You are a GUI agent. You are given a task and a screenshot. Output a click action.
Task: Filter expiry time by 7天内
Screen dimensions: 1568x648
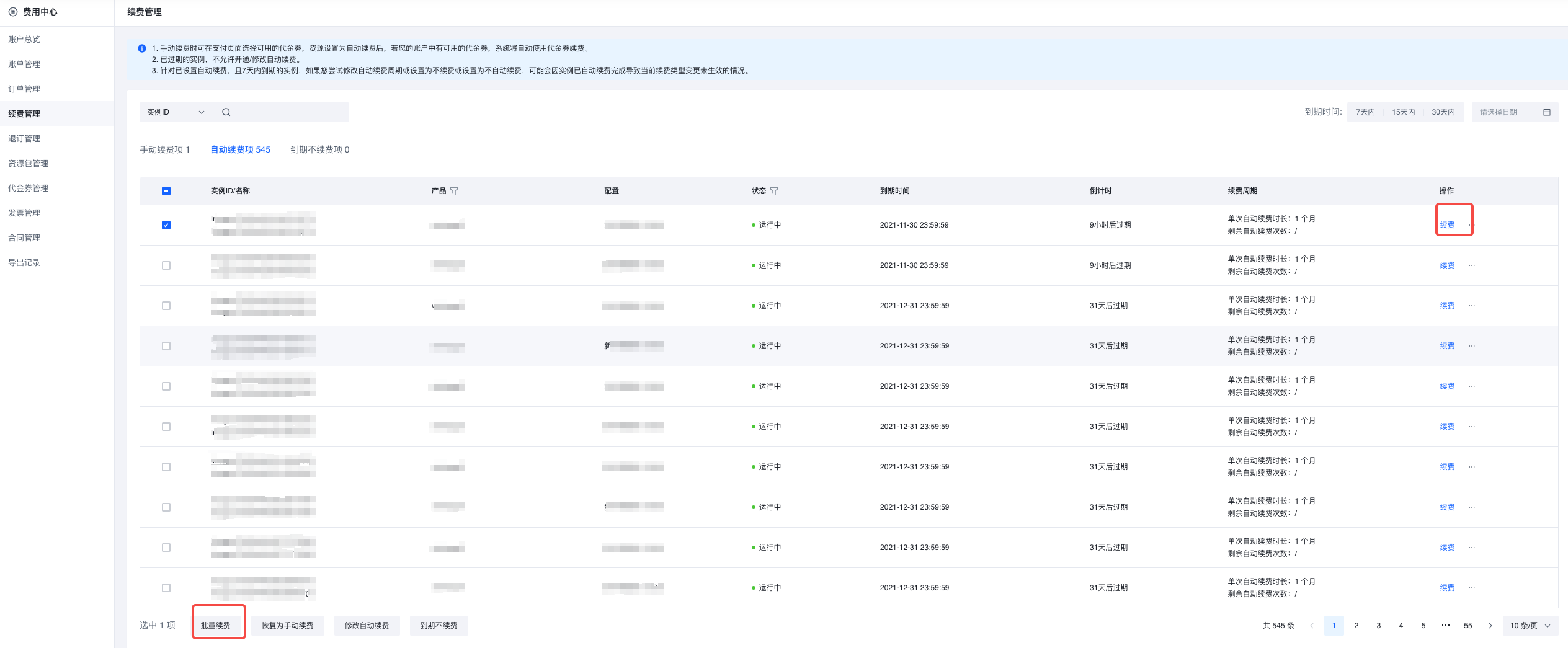click(x=1365, y=112)
